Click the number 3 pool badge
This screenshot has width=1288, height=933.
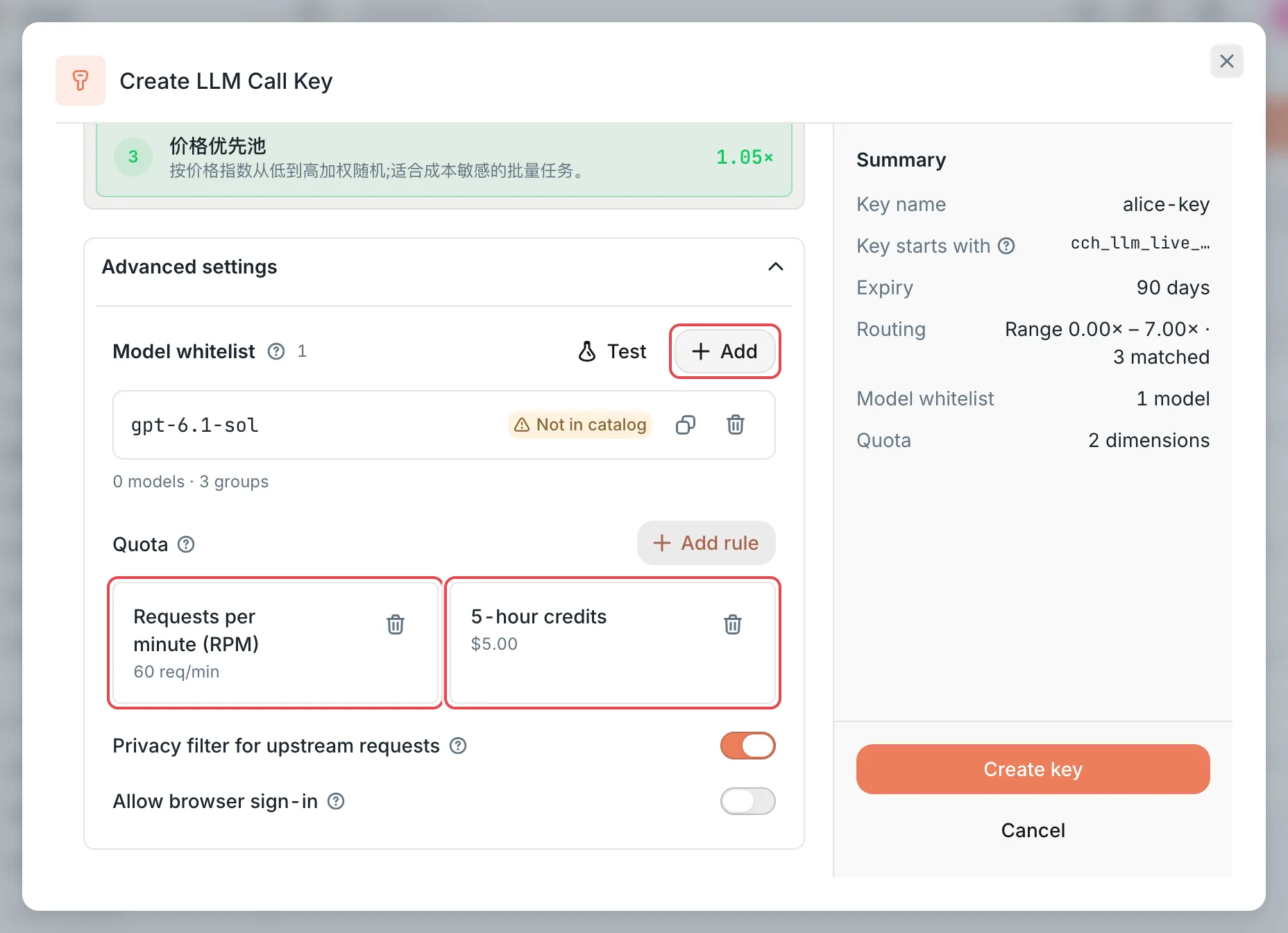tap(133, 157)
